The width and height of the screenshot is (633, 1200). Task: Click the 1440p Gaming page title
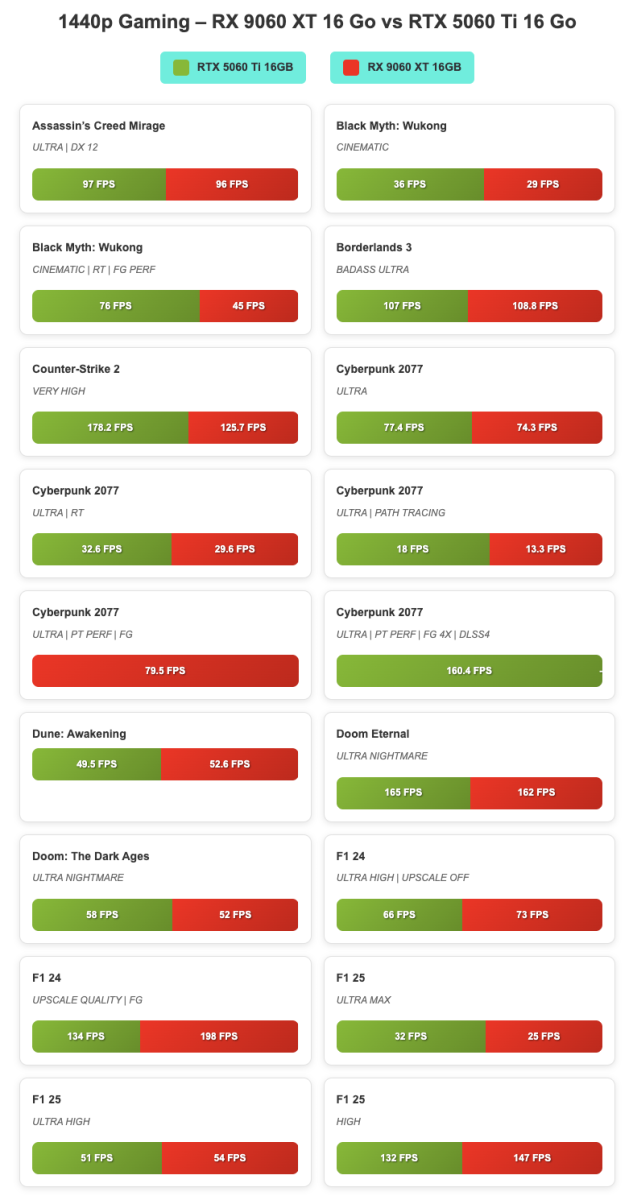point(317,21)
